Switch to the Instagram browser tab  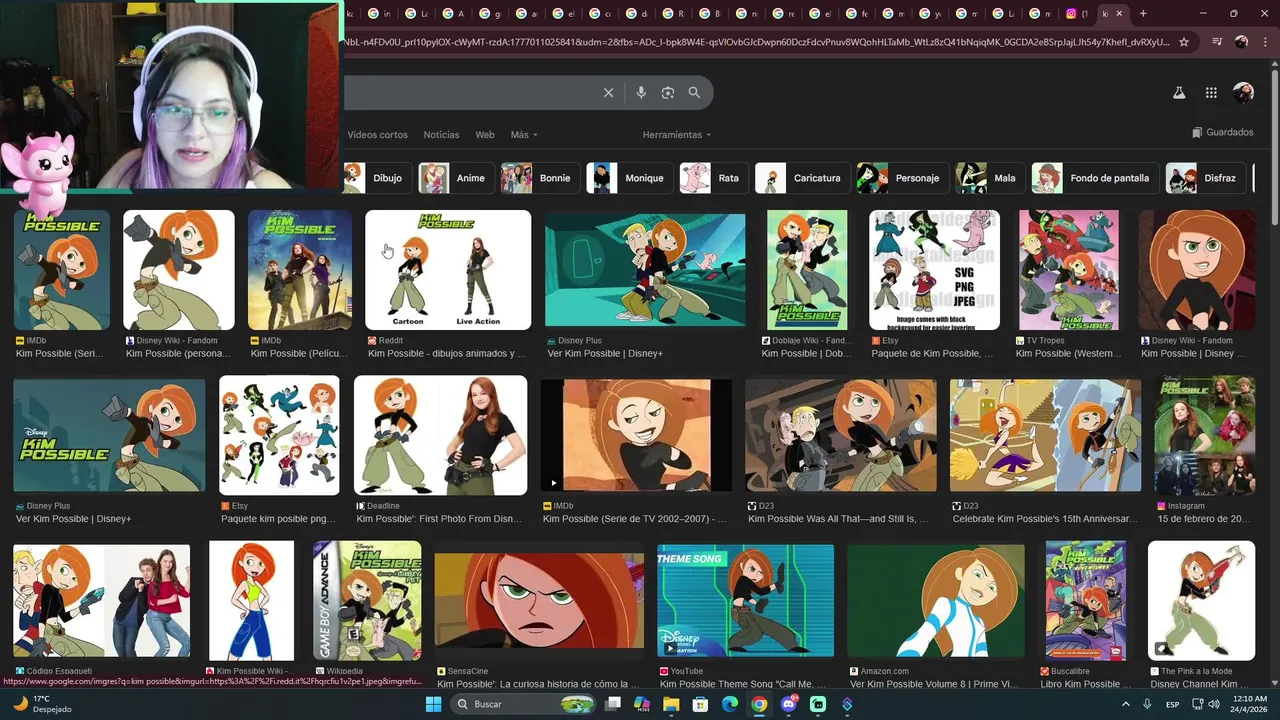click(1076, 14)
